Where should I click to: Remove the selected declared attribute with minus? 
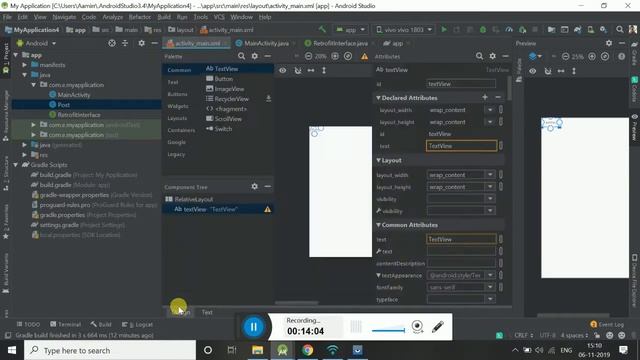[x=498, y=97]
